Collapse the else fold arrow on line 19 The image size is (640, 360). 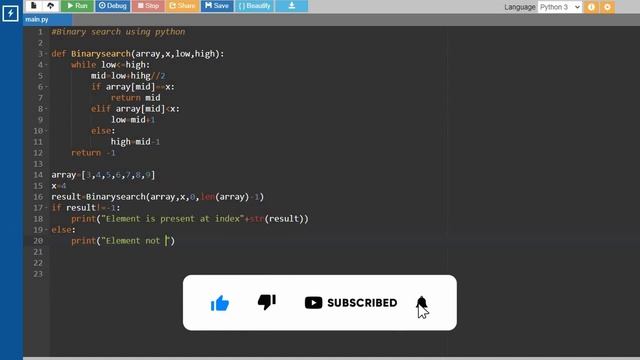coord(46,230)
